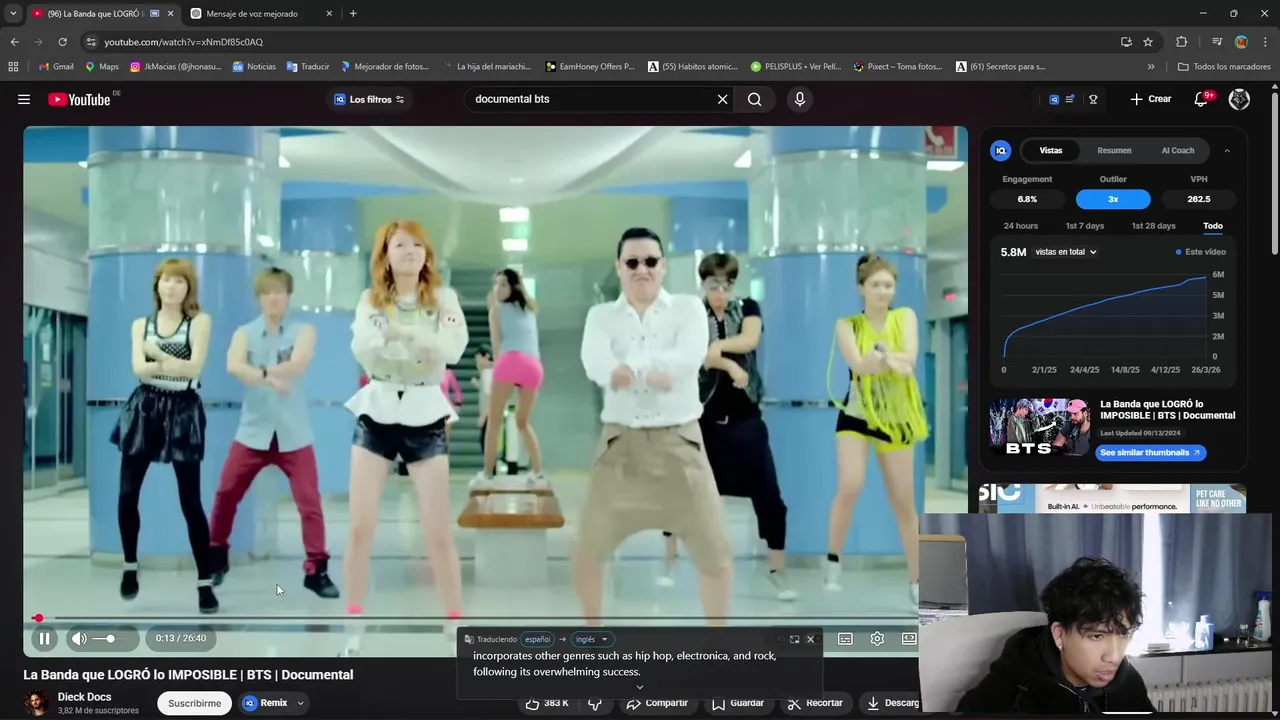Open the browser extensions puzzle icon
This screenshot has height=720, width=1280.
pos(1182,42)
